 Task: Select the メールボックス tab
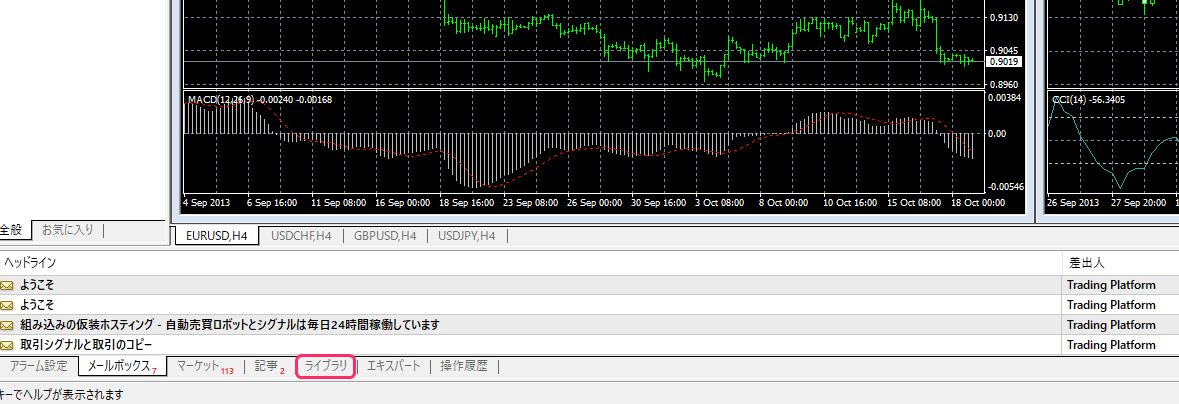(121, 366)
